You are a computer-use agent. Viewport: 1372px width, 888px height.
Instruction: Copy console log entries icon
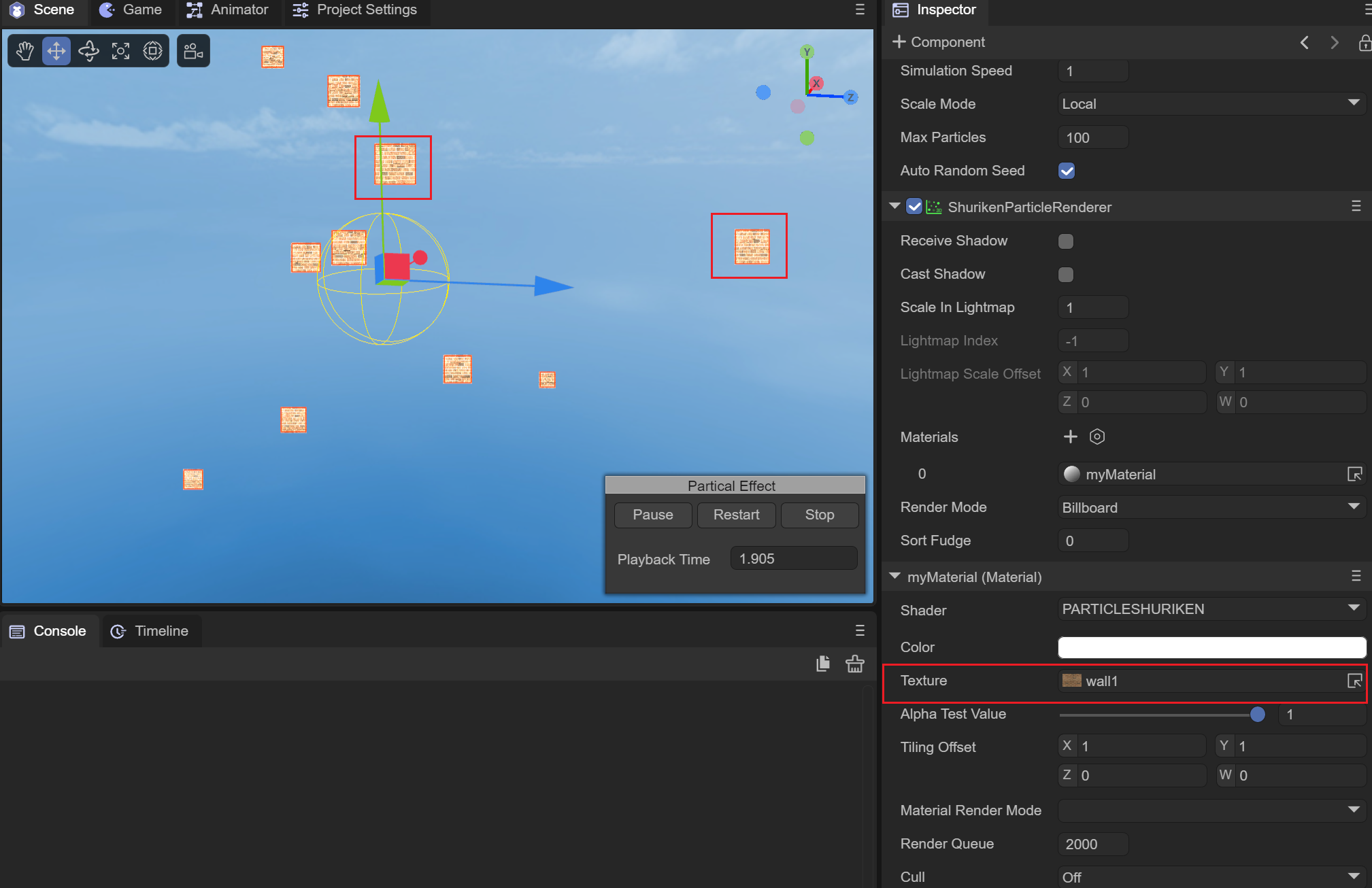click(x=823, y=664)
